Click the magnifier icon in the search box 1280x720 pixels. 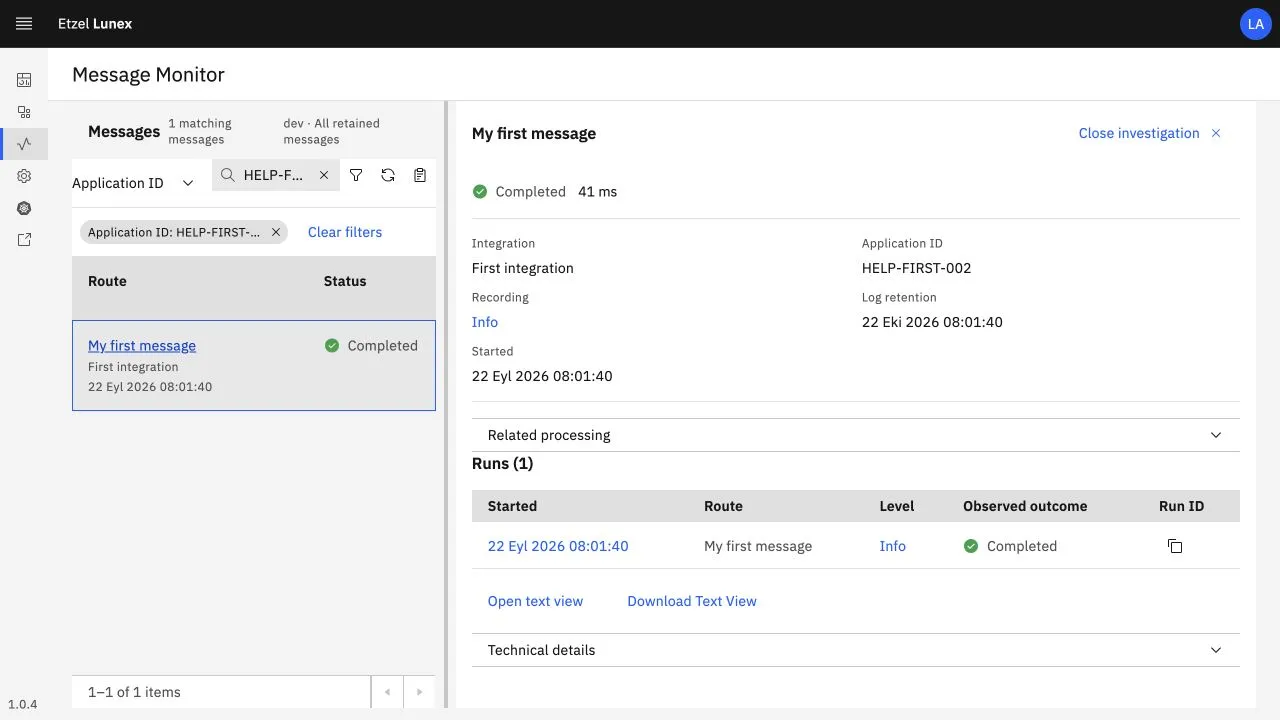[x=228, y=175]
